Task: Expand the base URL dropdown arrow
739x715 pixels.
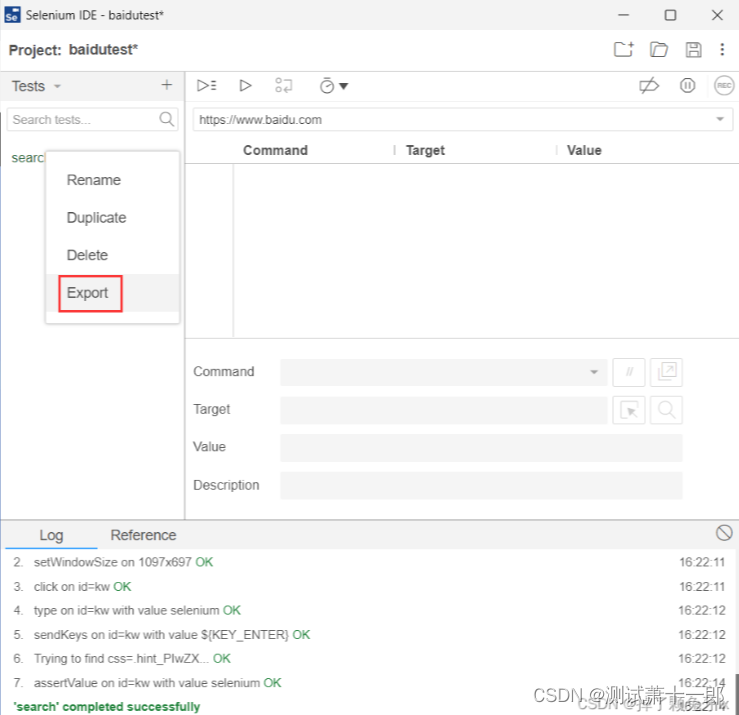Action: (x=720, y=119)
